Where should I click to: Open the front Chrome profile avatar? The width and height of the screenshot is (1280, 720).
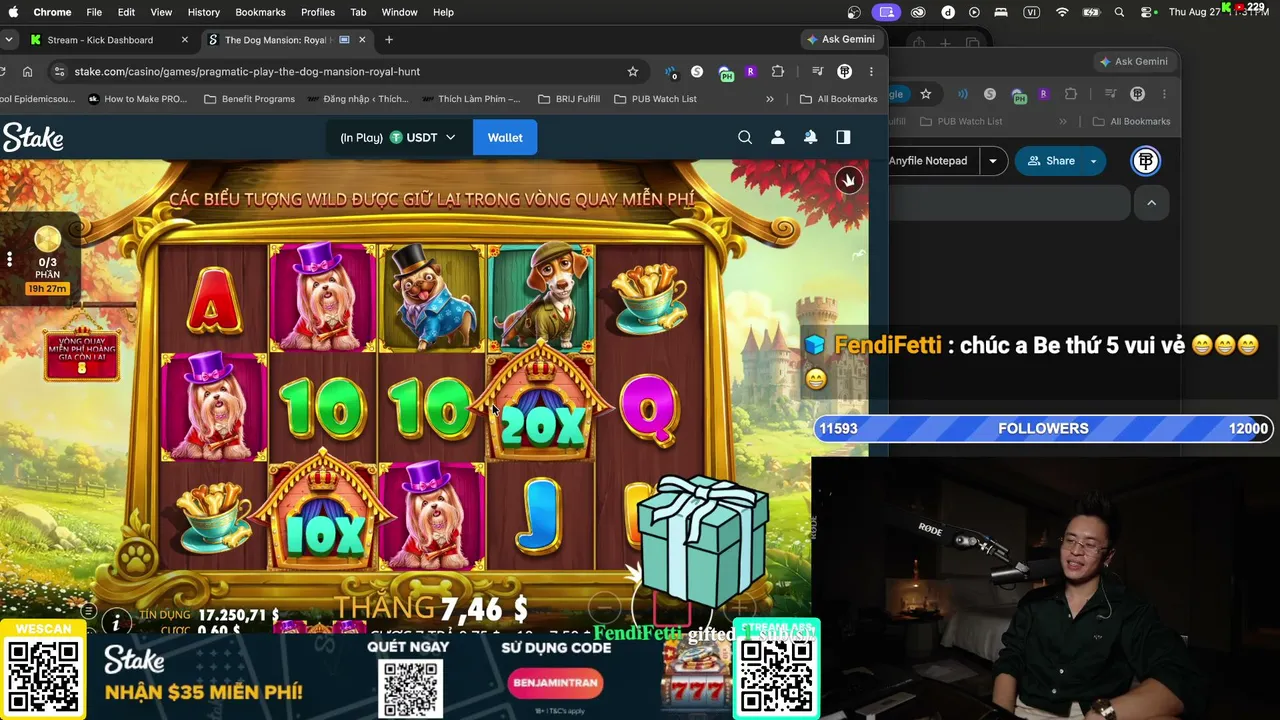845,72
